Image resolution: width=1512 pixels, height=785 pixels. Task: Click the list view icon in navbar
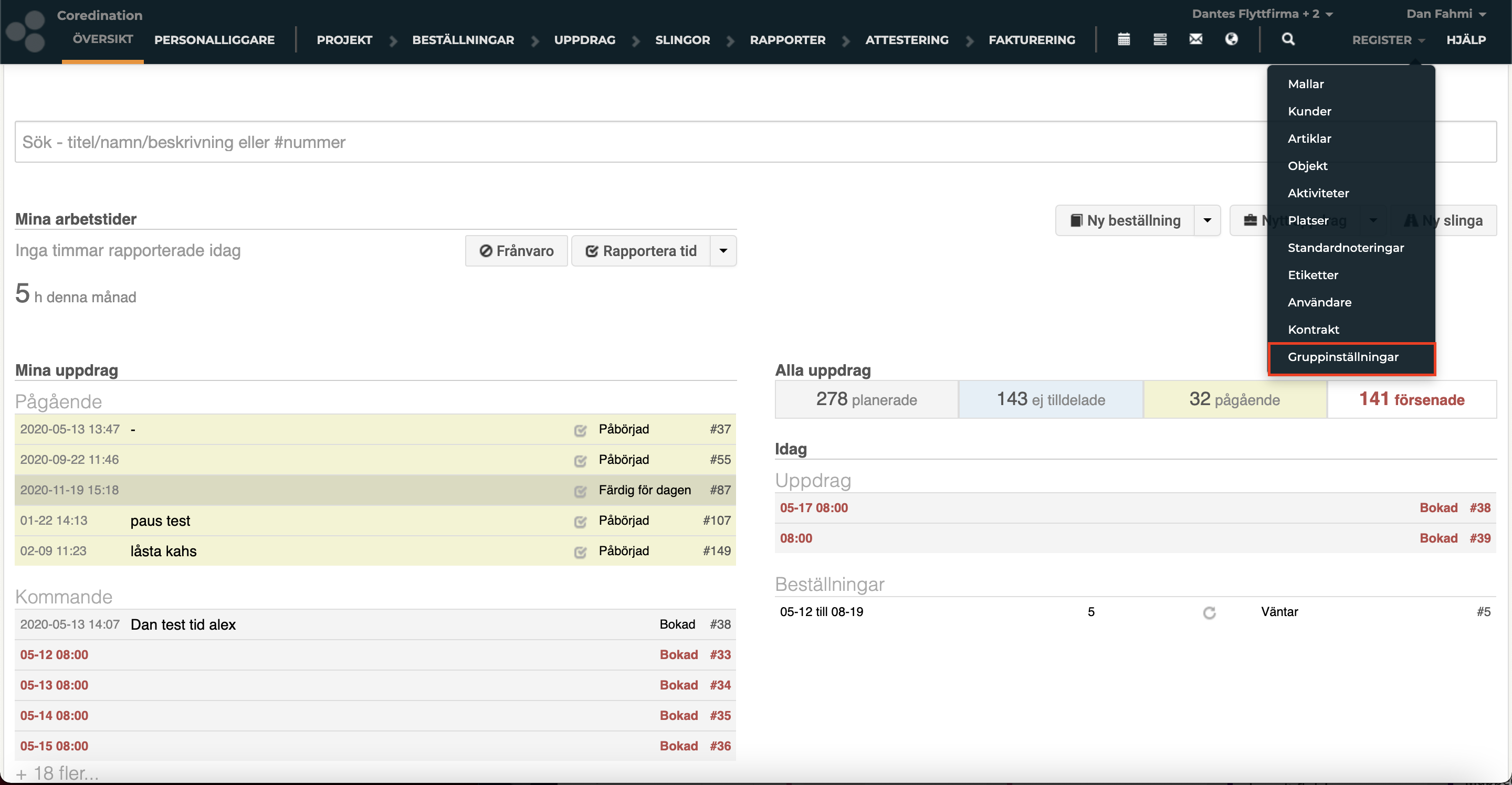click(1159, 39)
